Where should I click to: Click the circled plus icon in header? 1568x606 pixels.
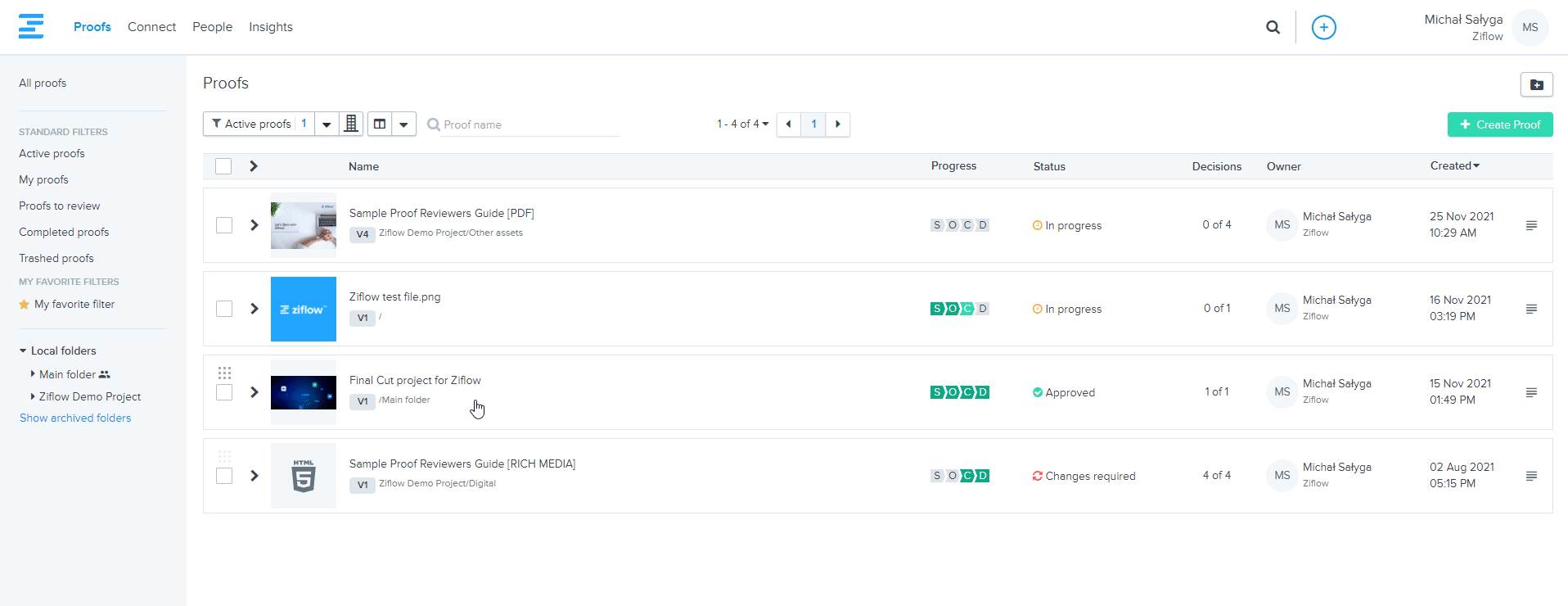pyautogui.click(x=1323, y=27)
